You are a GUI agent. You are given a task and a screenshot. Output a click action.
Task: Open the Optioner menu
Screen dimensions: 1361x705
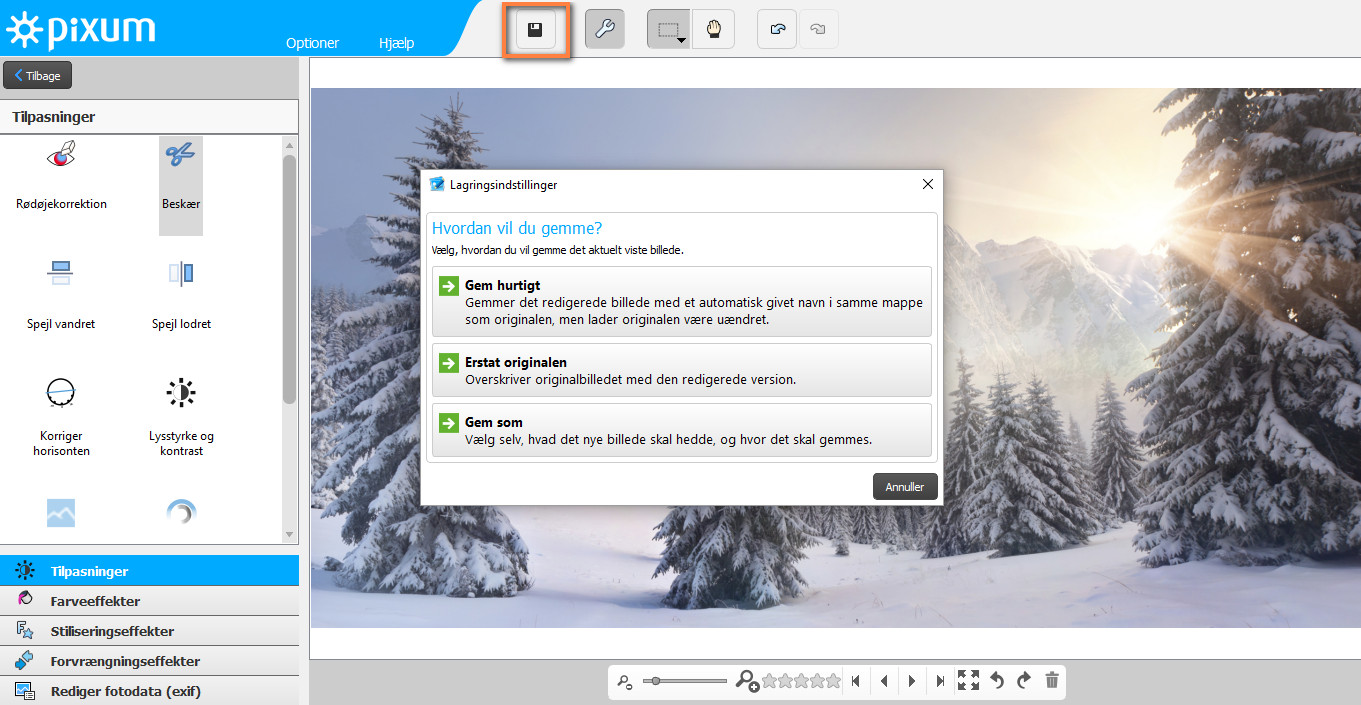coord(312,43)
